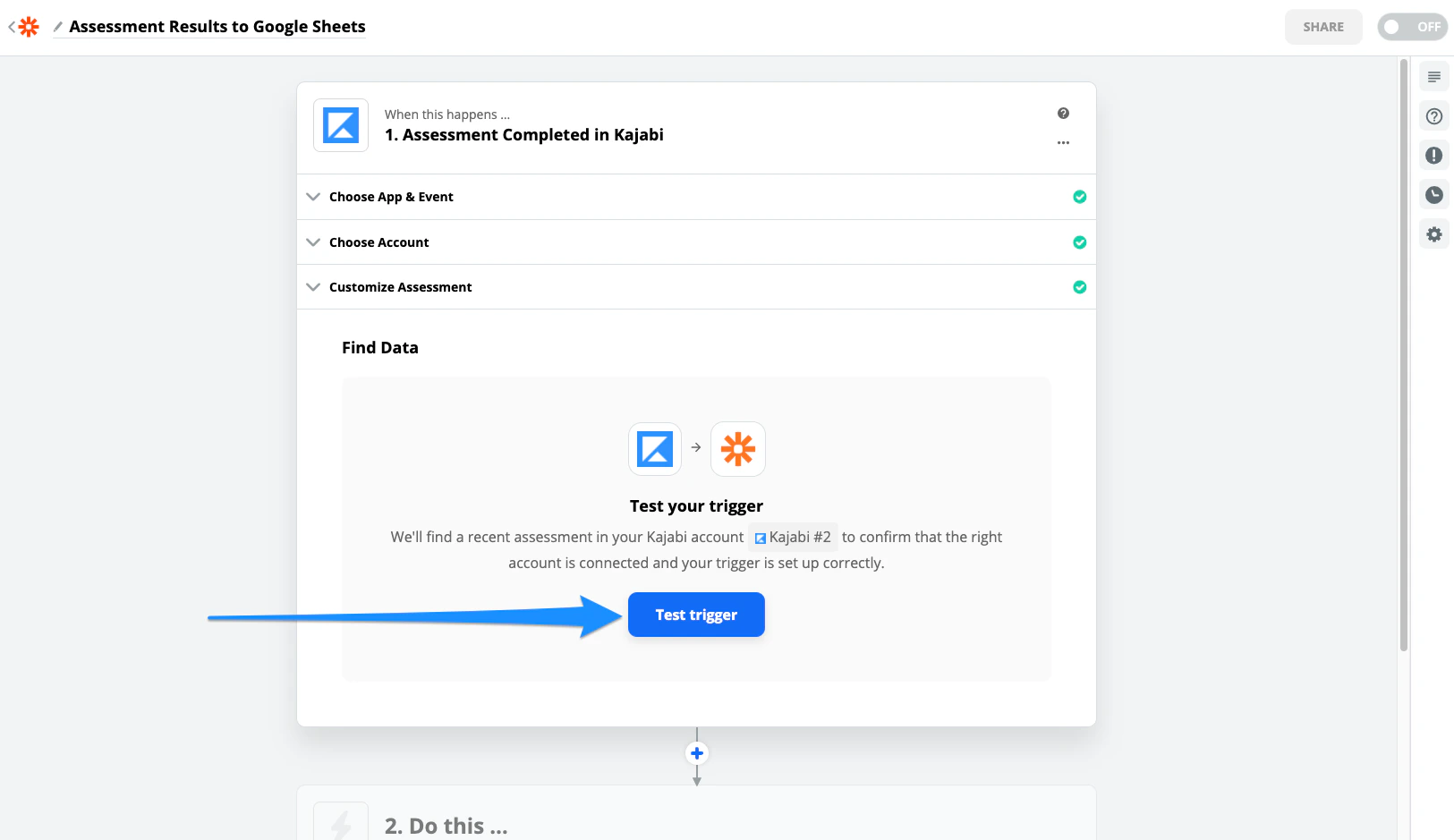Click the back chevron beside Zapier logo
Viewport: 1454px width, 840px height.
point(12,27)
